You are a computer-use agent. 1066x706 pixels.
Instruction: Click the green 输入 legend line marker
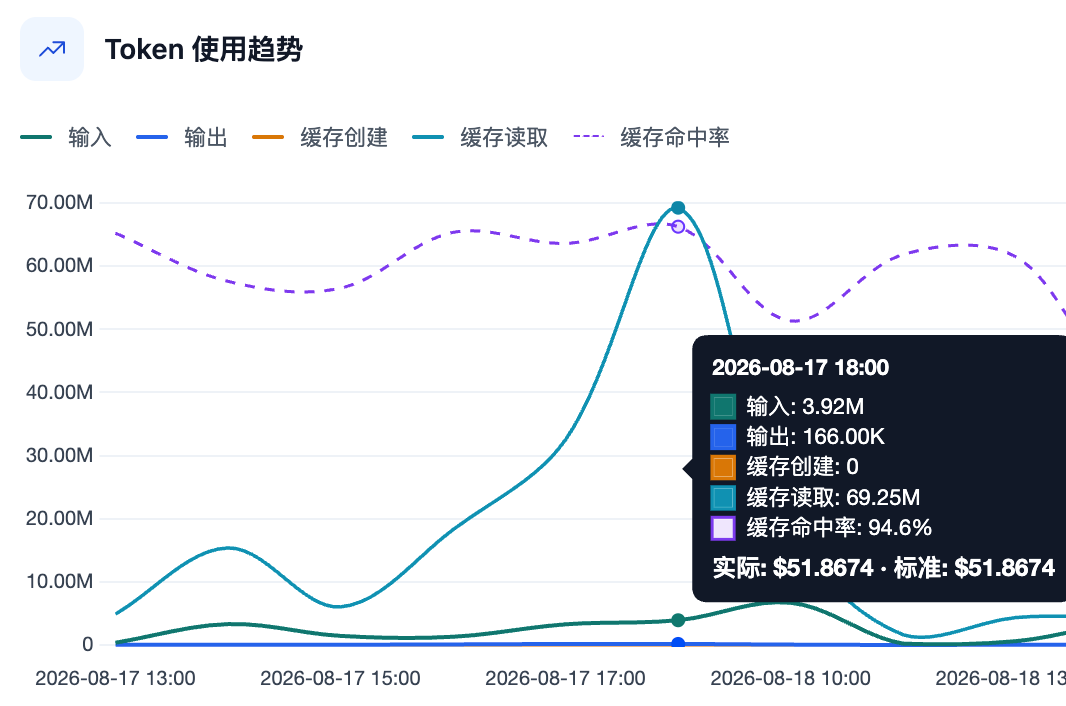pos(36,137)
